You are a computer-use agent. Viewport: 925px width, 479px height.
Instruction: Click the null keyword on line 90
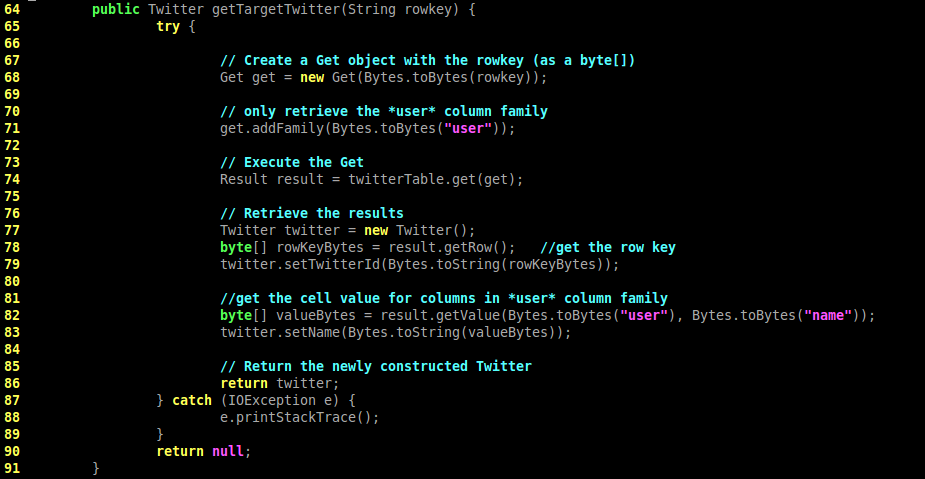pyautogui.click(x=228, y=451)
